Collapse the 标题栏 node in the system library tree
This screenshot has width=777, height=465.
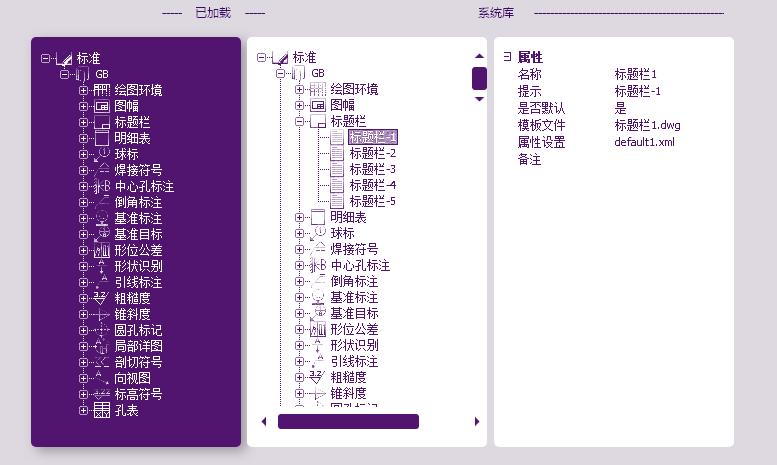coord(299,121)
